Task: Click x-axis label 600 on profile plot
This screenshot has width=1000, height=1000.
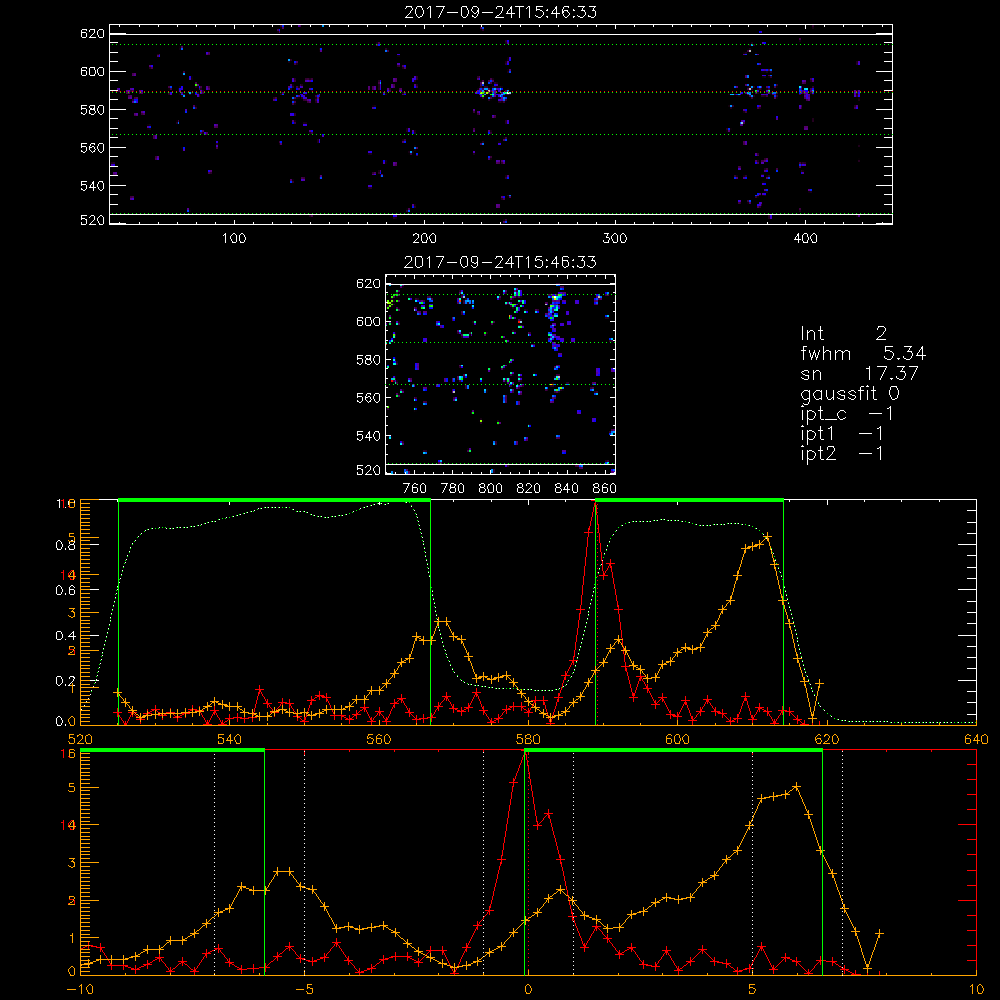Action: click(x=677, y=739)
